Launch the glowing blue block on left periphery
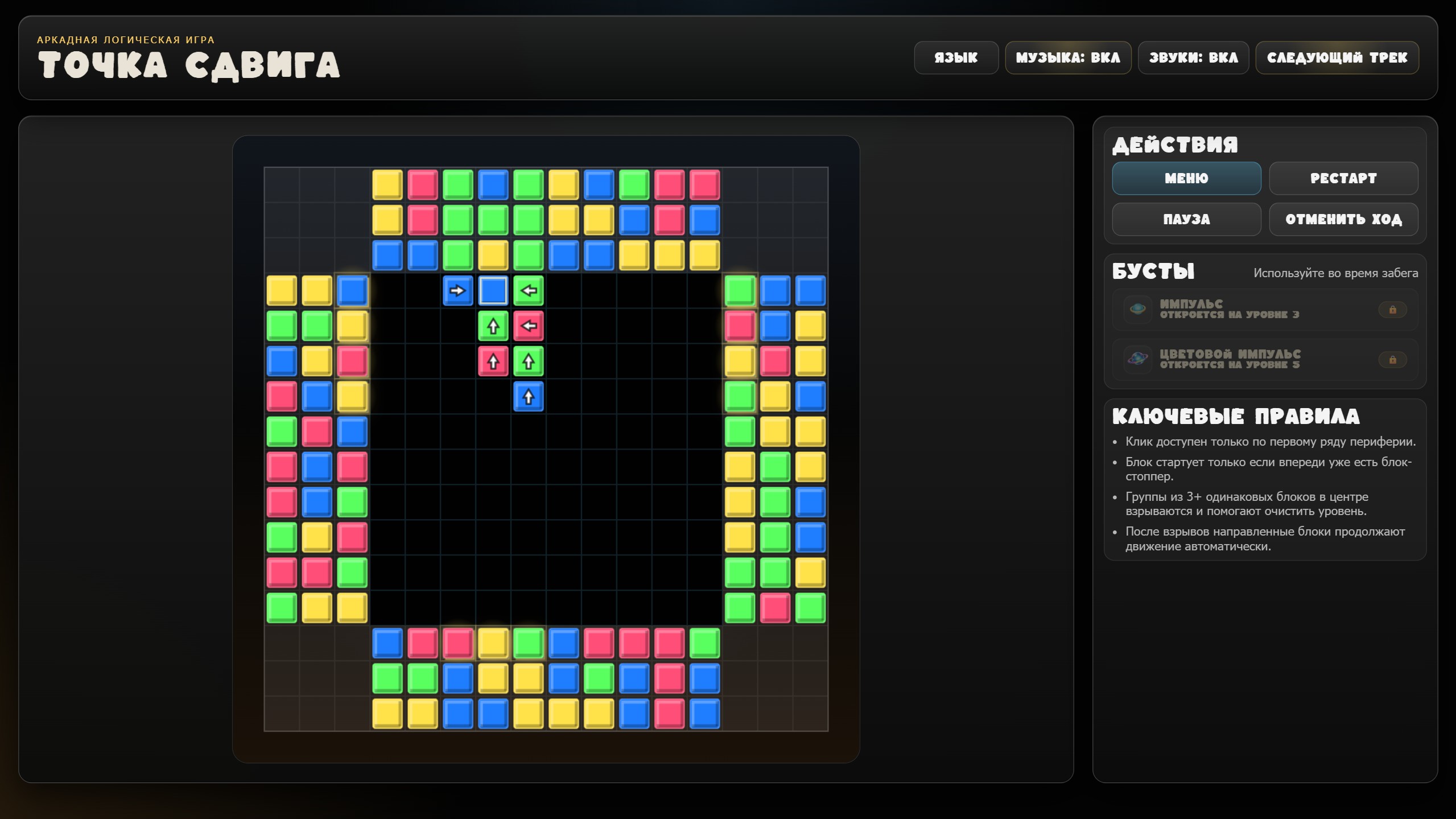The width and height of the screenshot is (1456, 819). click(352, 290)
